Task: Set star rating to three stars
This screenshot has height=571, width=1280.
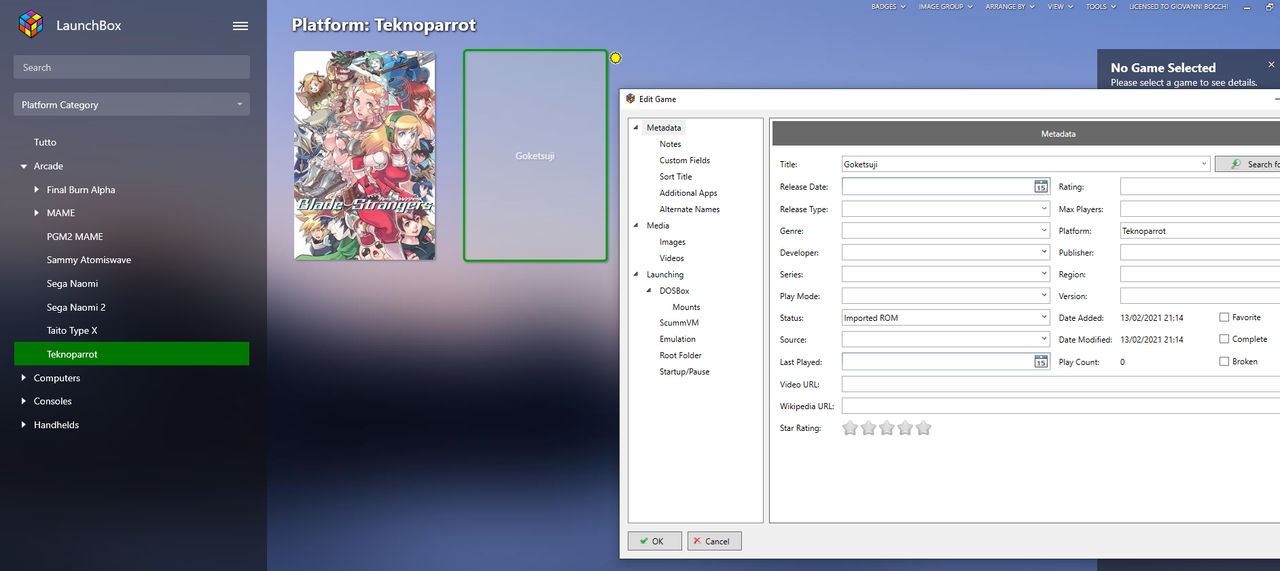Action: [x=887, y=428]
